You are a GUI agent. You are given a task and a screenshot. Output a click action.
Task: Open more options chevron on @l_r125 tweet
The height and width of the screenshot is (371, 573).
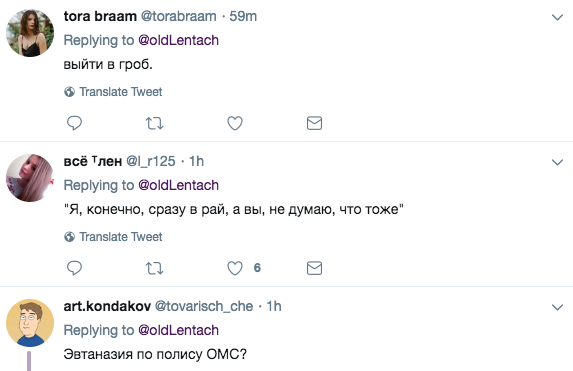pyautogui.click(x=557, y=162)
